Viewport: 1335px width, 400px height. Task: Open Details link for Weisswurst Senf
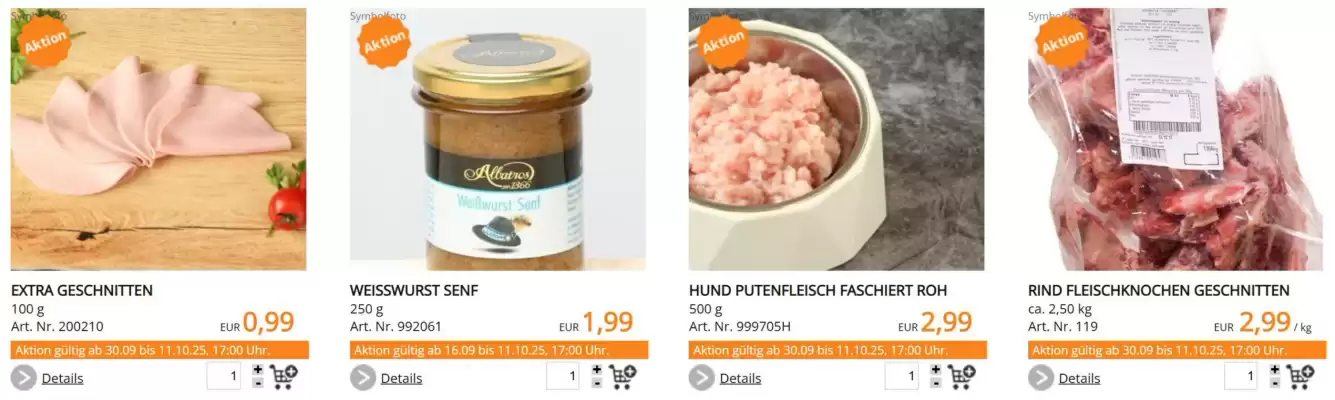401,378
